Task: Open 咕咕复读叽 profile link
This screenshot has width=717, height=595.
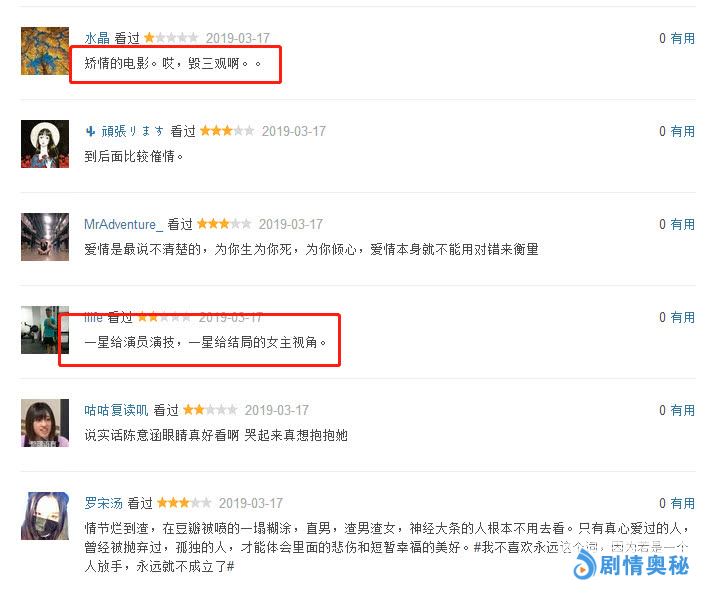Action: pos(116,410)
